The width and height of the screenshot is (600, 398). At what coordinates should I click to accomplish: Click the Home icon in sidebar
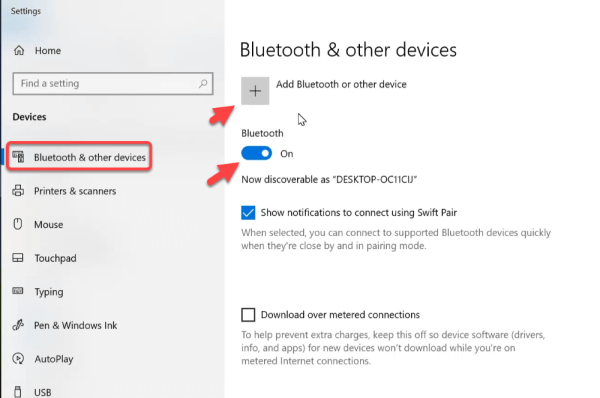[x=19, y=50]
